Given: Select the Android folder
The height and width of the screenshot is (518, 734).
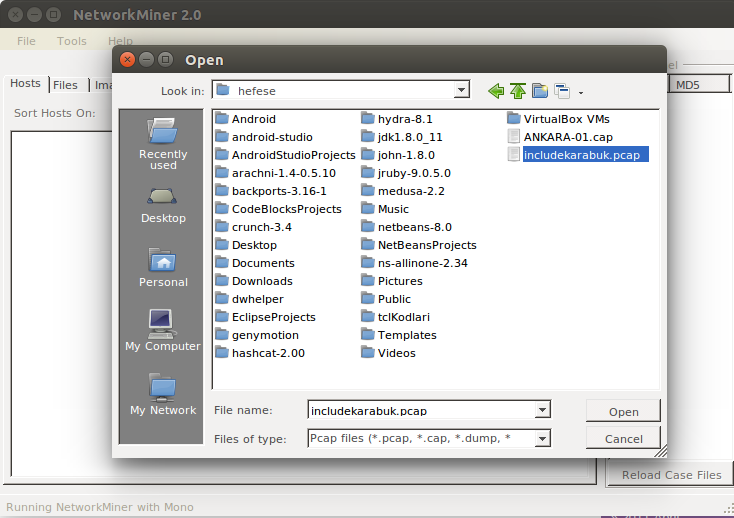Looking at the screenshot, I should tap(246, 119).
